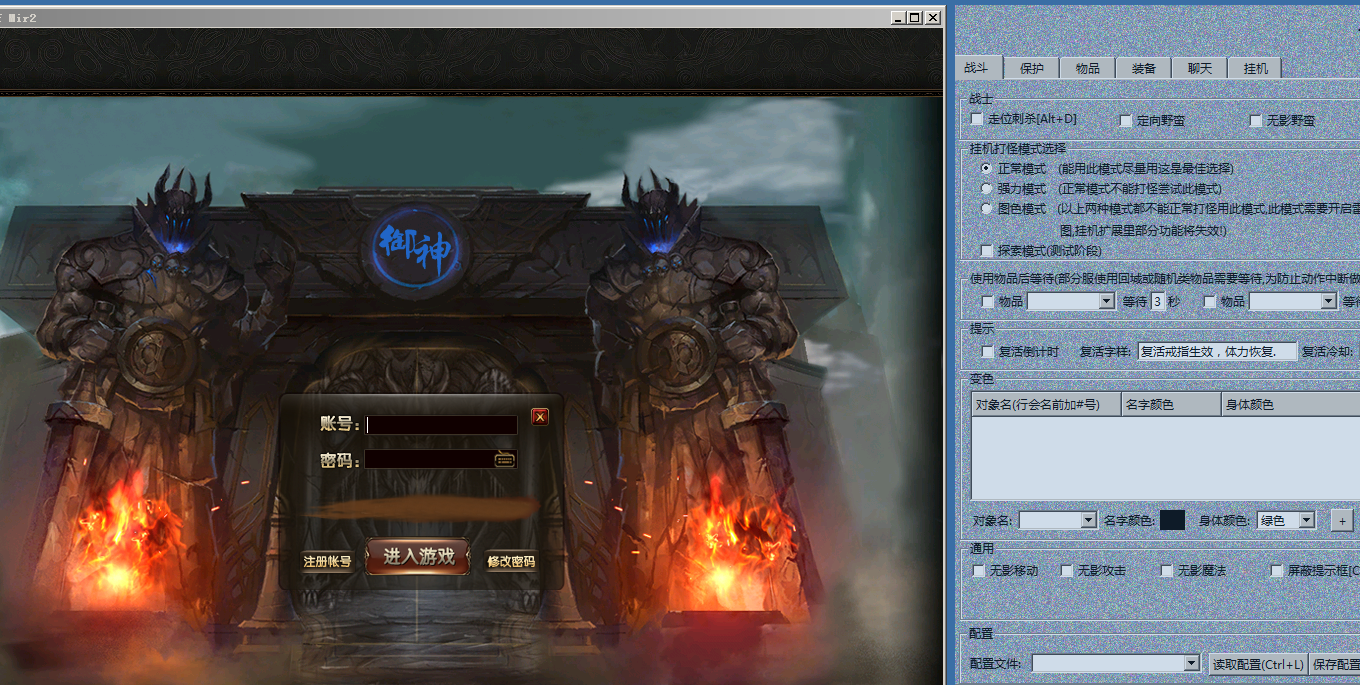Screen dimensions: 1360x685
Task: Click the 保存配置 button
Action: 1335,664
